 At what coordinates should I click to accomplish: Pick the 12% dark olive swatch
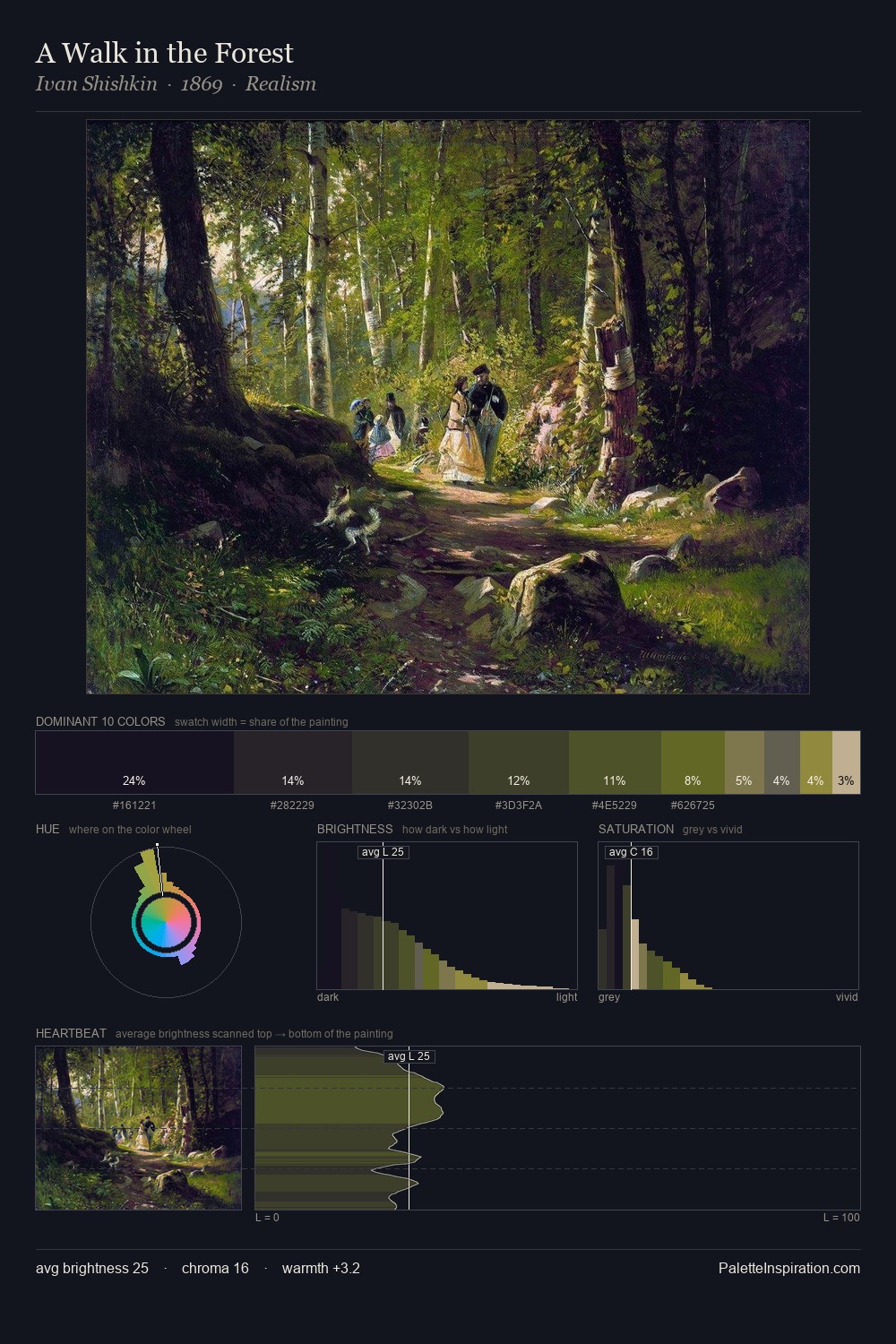tap(519, 762)
